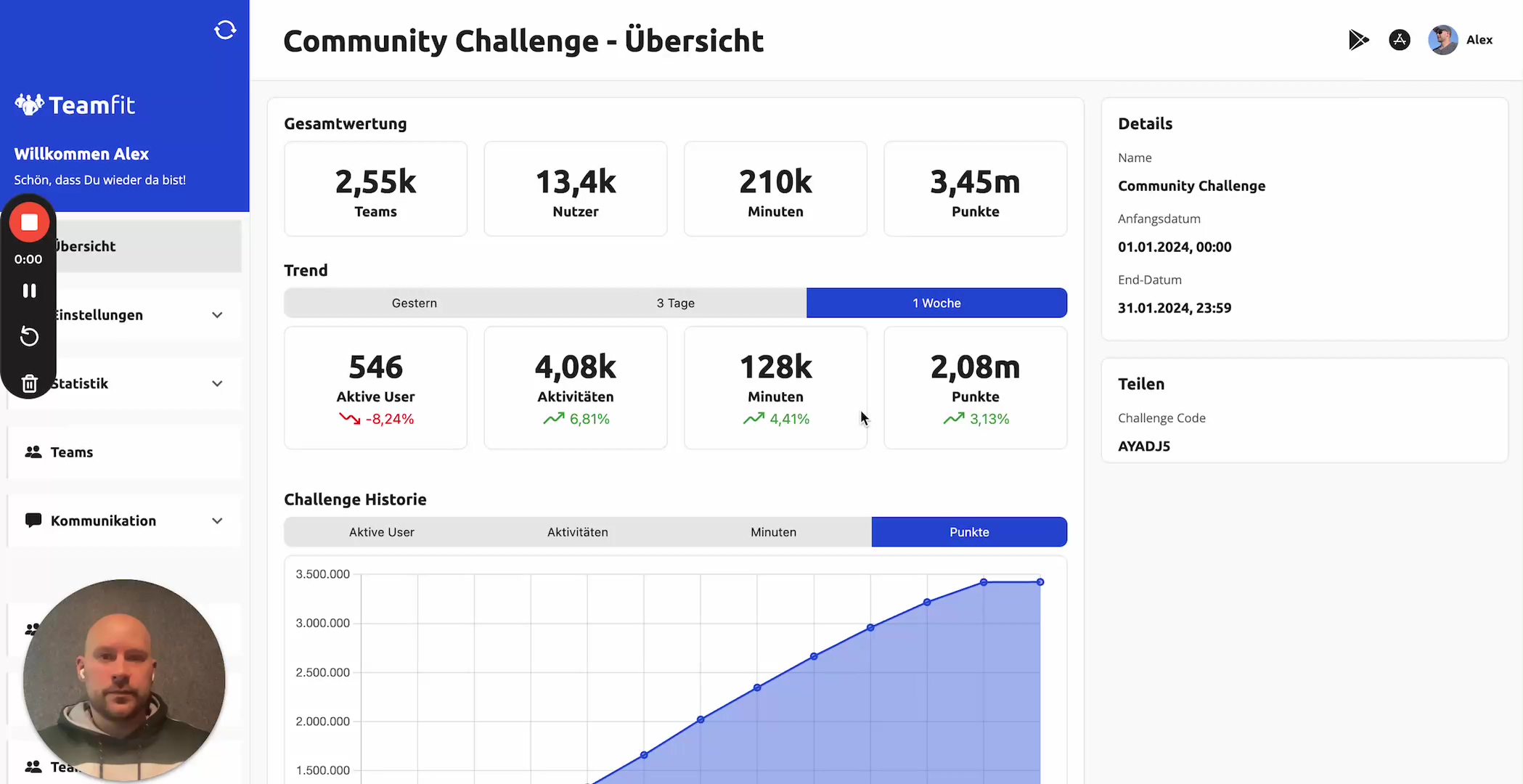Open the Kommunikation speech bubble icon
1523x784 pixels.
click(33, 520)
